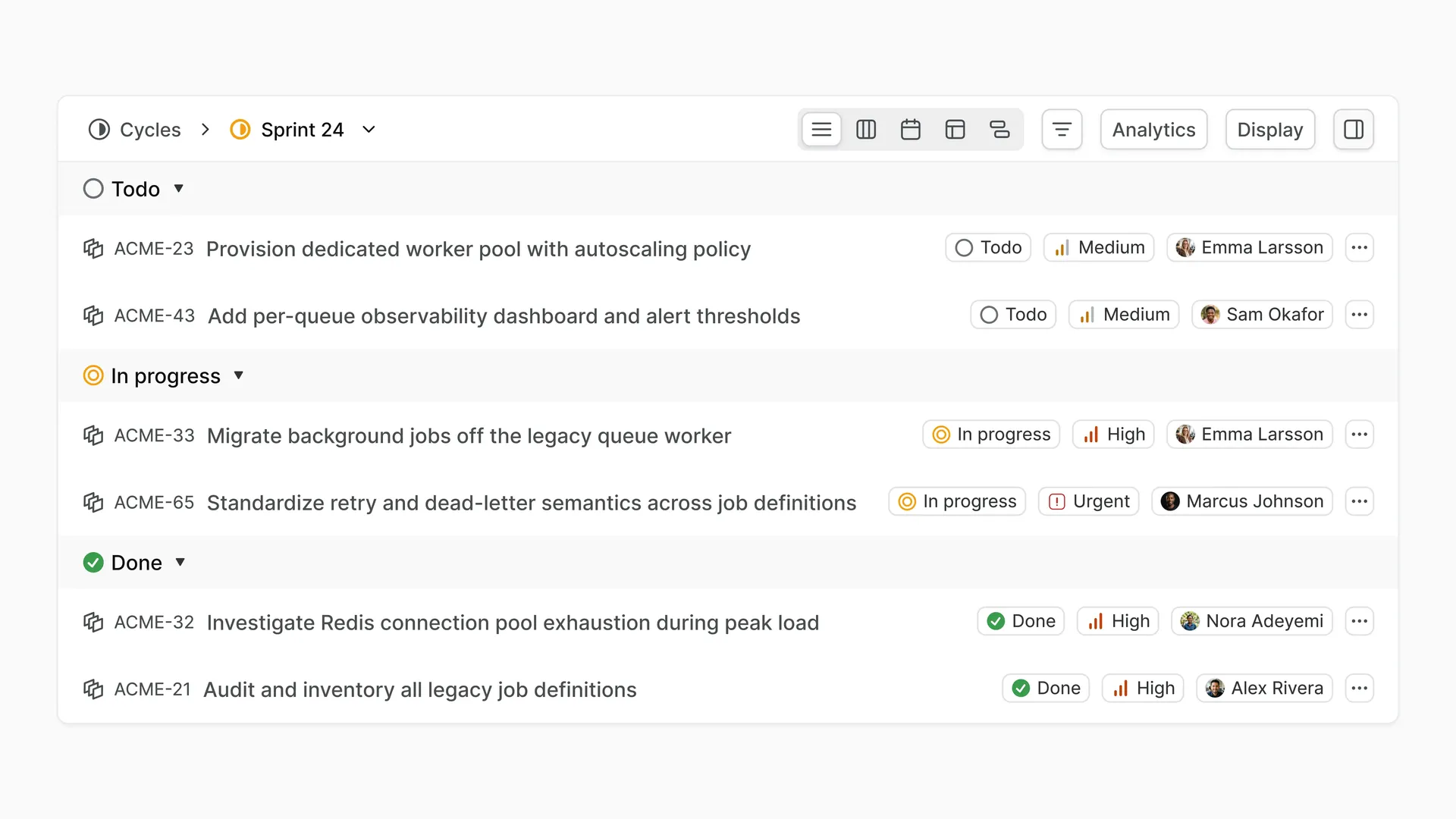Click the sub-issue icon for ACME-32
The height and width of the screenshot is (819, 1456).
coord(93,622)
